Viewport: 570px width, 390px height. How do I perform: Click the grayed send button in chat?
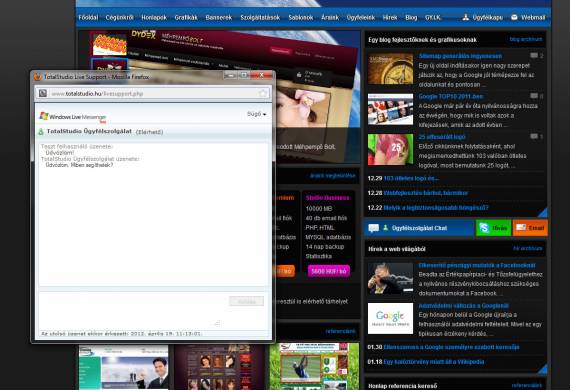click(246, 301)
